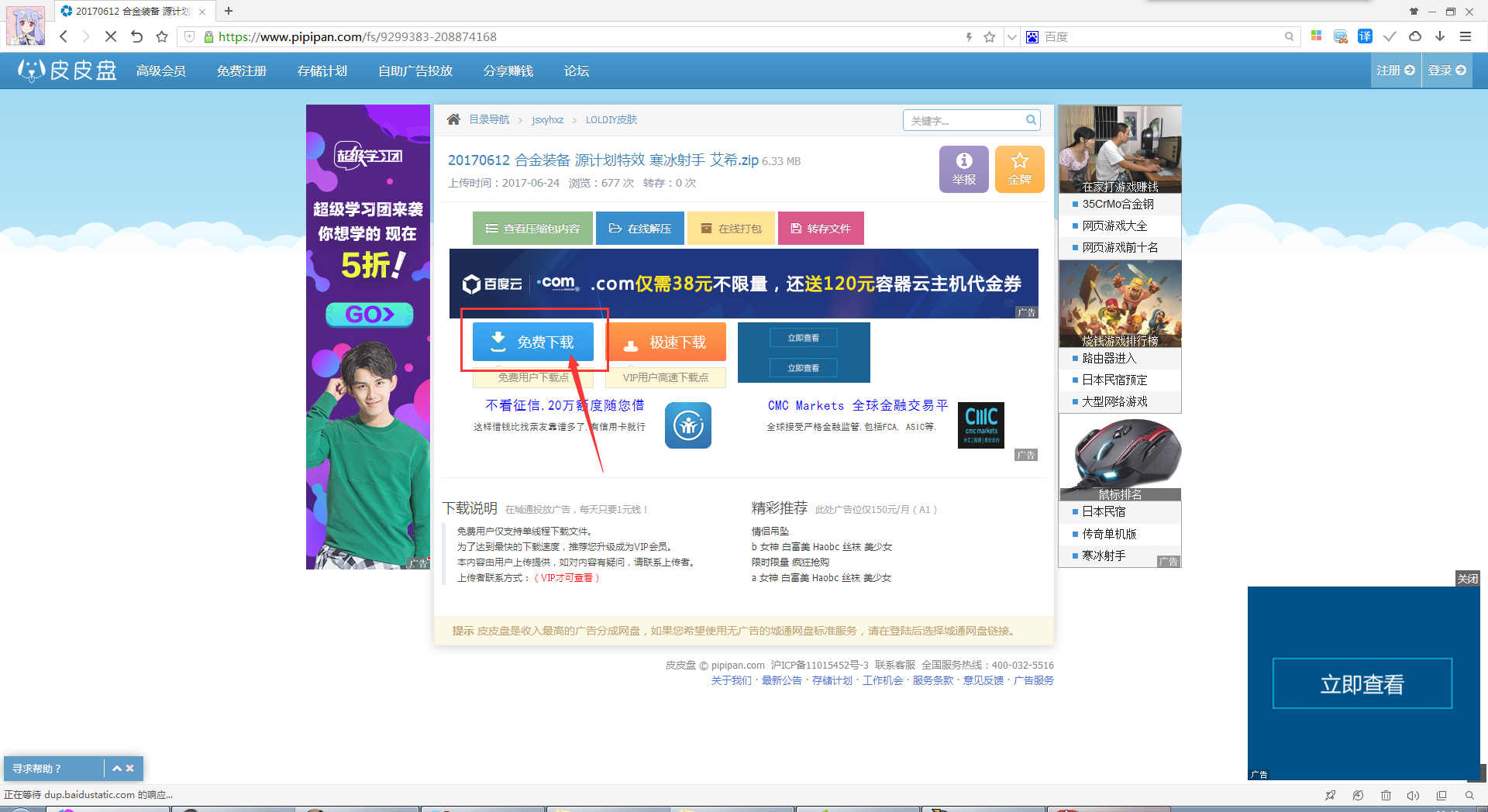Open the browser hamburger main menu
This screenshot has width=1488, height=812.
1466,36
